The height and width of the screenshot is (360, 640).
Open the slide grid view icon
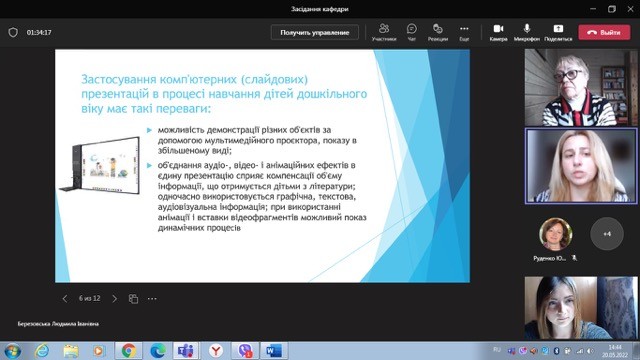pos(133,299)
